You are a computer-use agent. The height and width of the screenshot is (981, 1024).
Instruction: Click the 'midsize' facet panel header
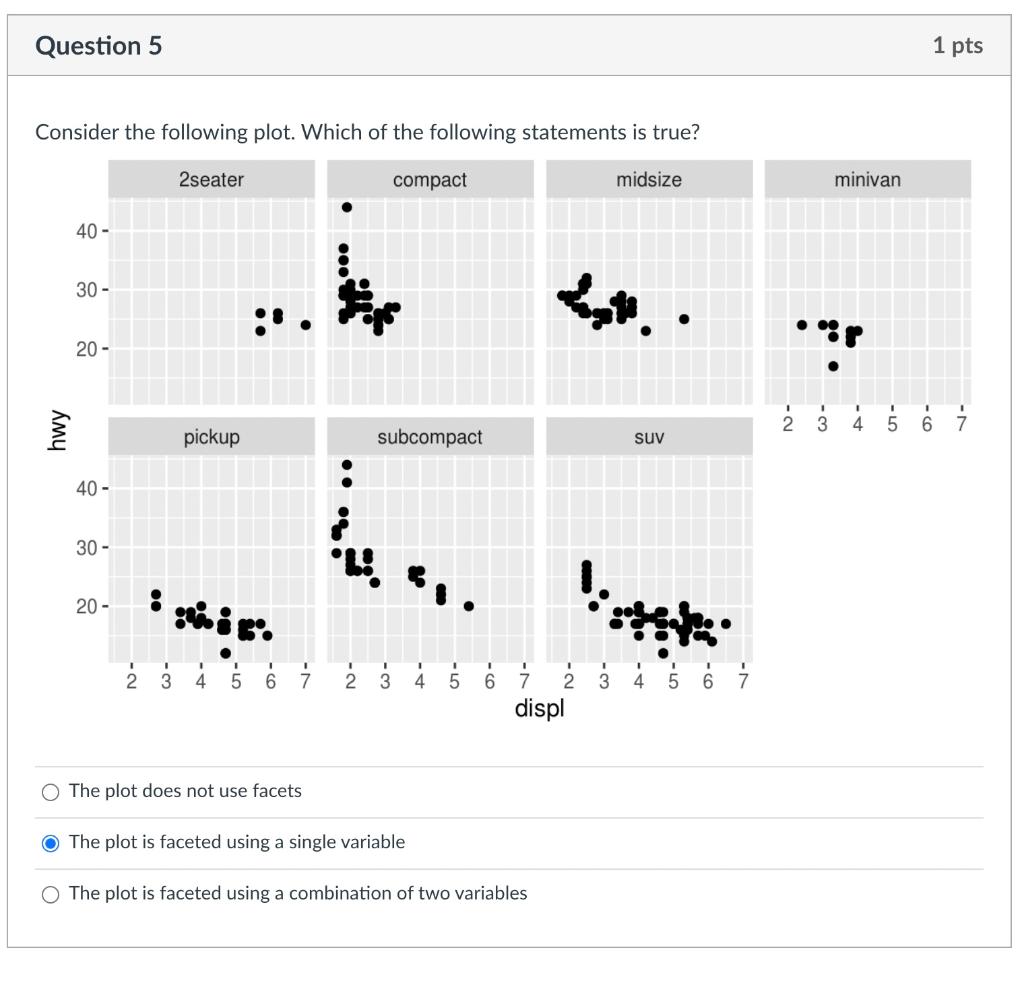pos(649,180)
